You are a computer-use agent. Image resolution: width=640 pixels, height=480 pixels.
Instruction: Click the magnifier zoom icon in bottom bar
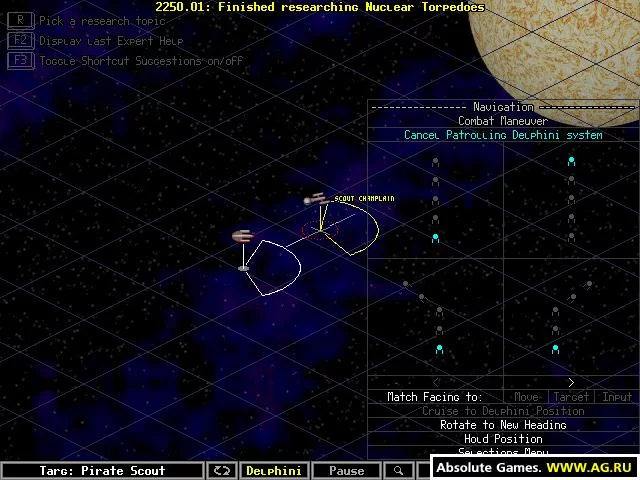(x=398, y=470)
